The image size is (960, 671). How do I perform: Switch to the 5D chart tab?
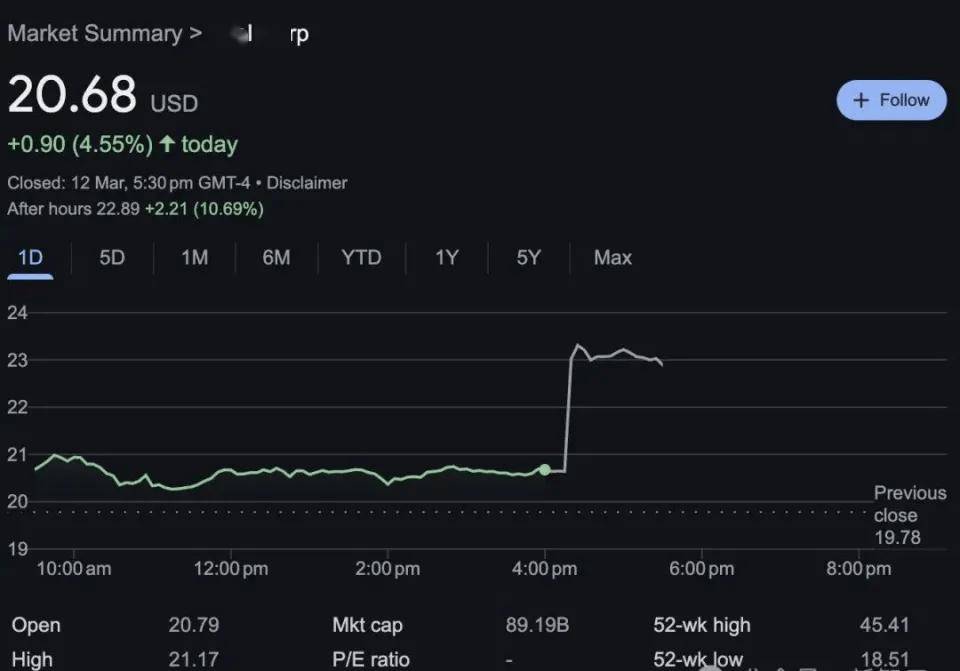(x=112, y=257)
